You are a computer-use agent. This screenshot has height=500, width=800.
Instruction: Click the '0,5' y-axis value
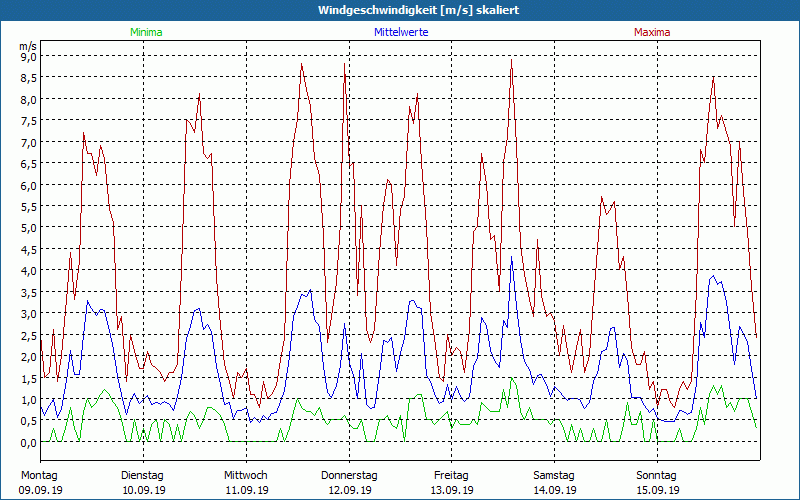(x=29, y=421)
